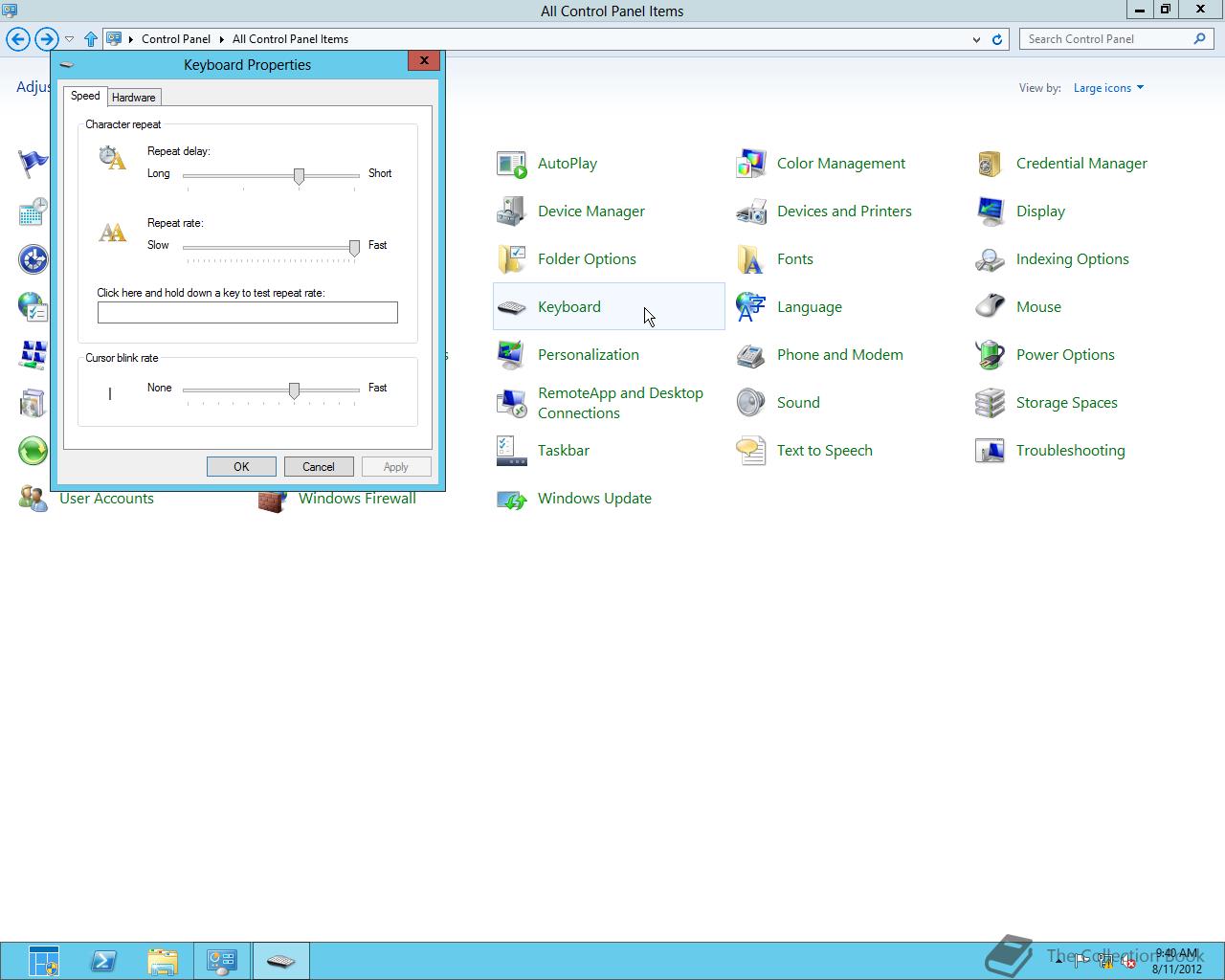Launch PowerShell from taskbar
Viewport: 1225px width, 980px height.
pos(103,961)
